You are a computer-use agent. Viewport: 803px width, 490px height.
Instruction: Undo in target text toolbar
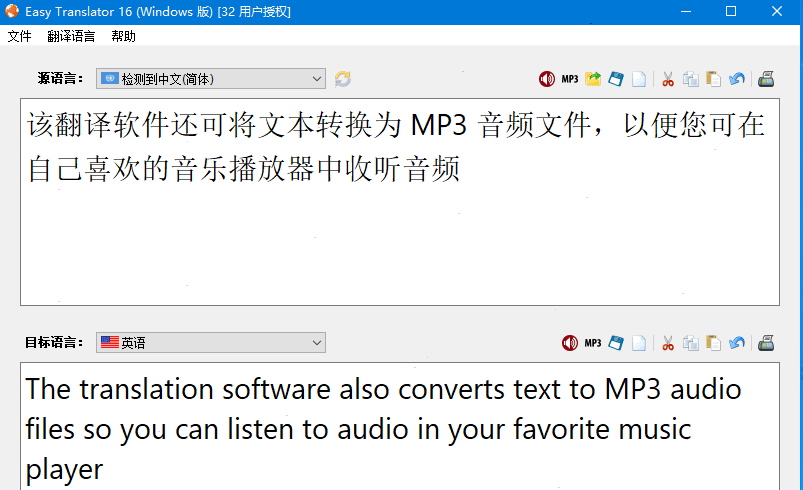pyautogui.click(x=736, y=343)
